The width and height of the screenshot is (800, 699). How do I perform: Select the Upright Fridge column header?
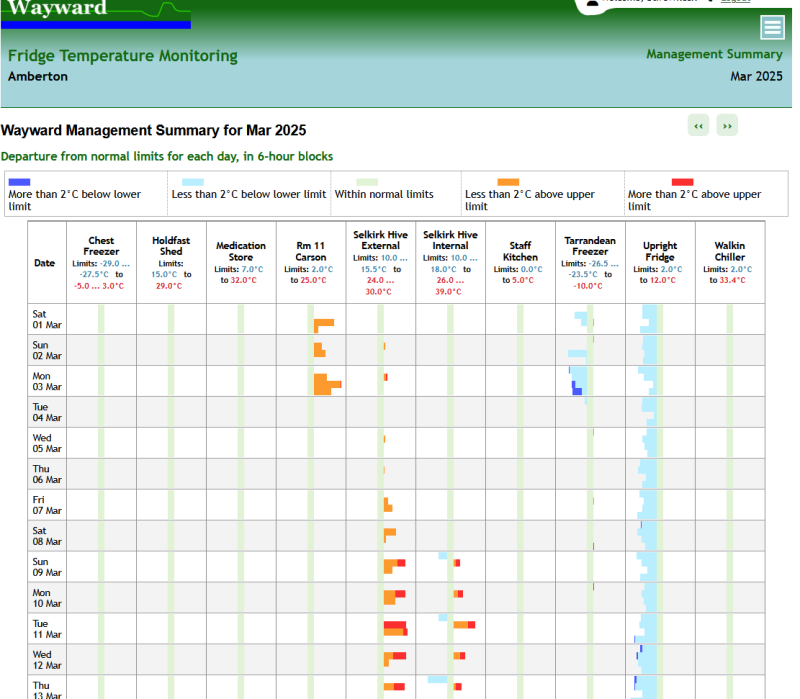tap(660, 251)
